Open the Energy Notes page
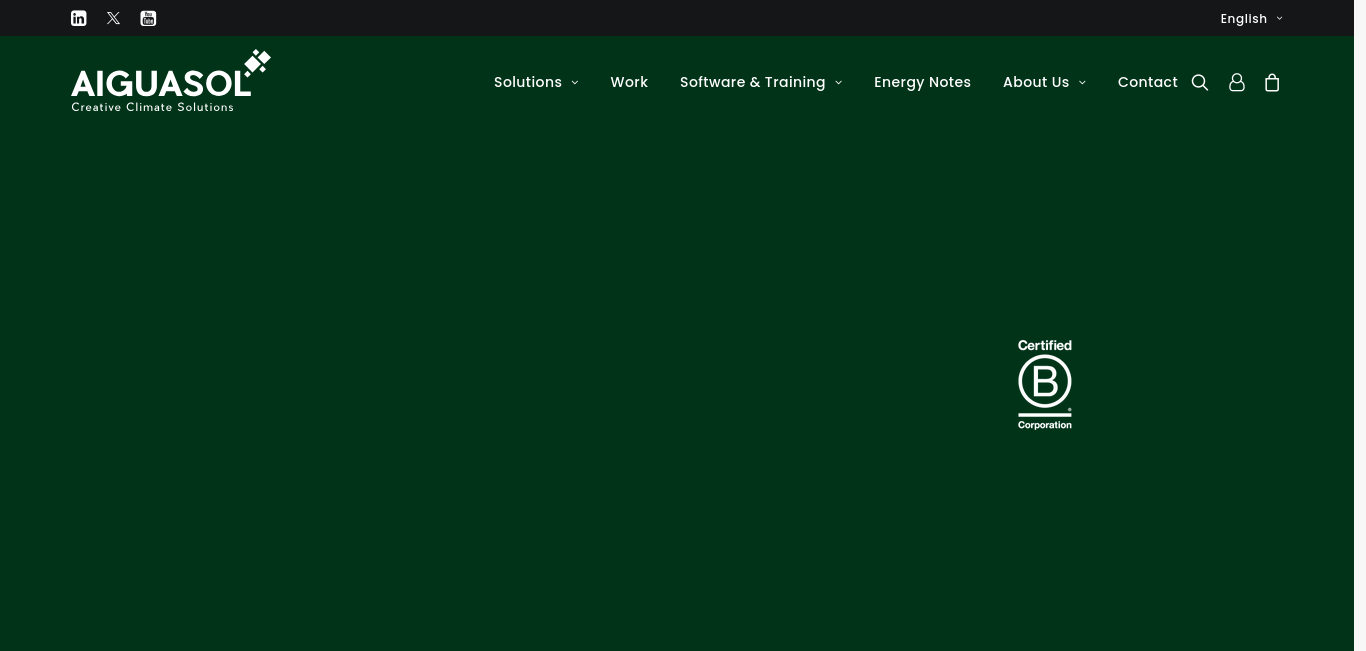Viewport: 1366px width, 651px height. (922, 82)
